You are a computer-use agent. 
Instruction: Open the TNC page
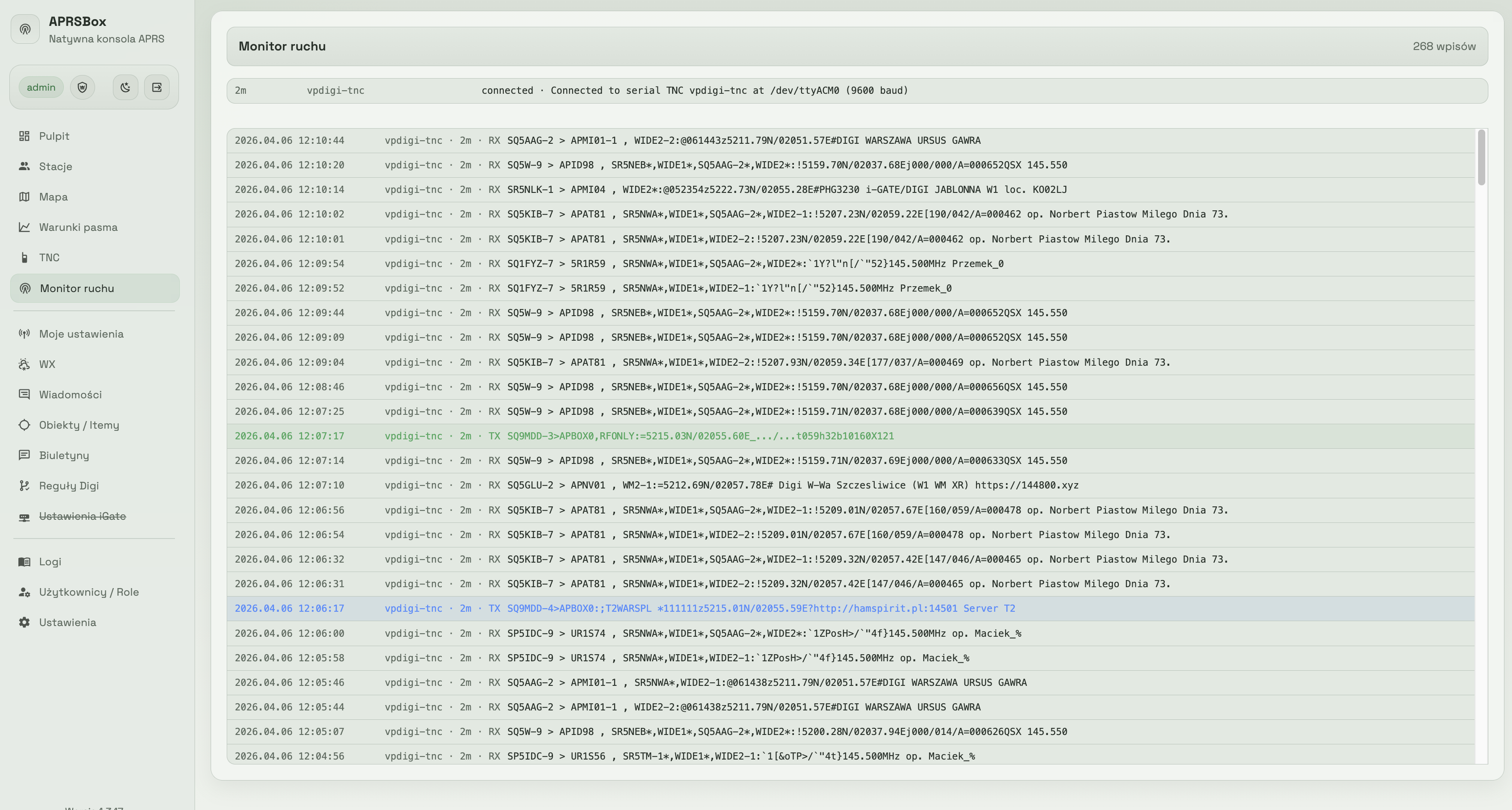tap(49, 258)
